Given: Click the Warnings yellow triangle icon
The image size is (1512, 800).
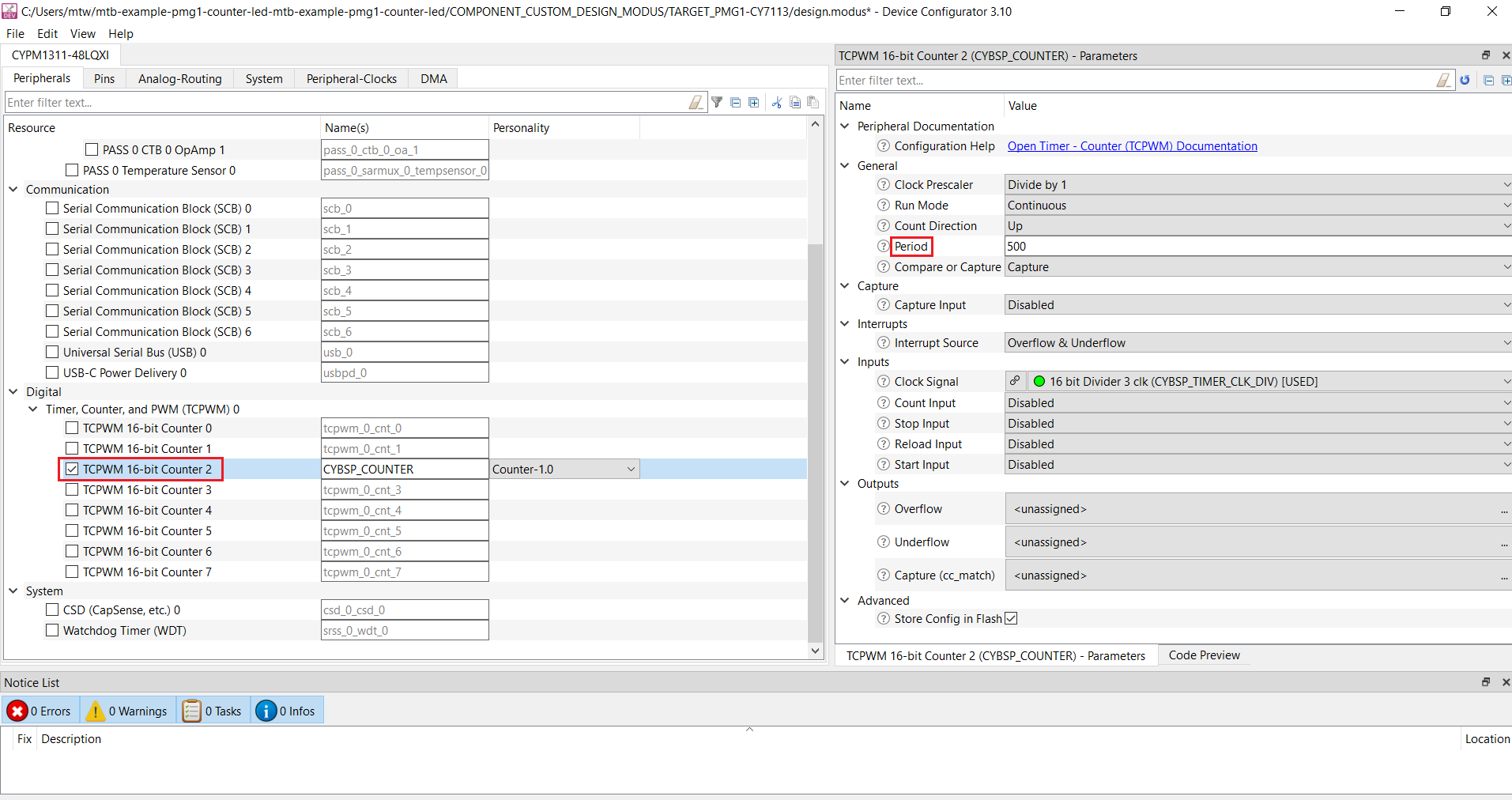Looking at the screenshot, I should pyautogui.click(x=95, y=711).
